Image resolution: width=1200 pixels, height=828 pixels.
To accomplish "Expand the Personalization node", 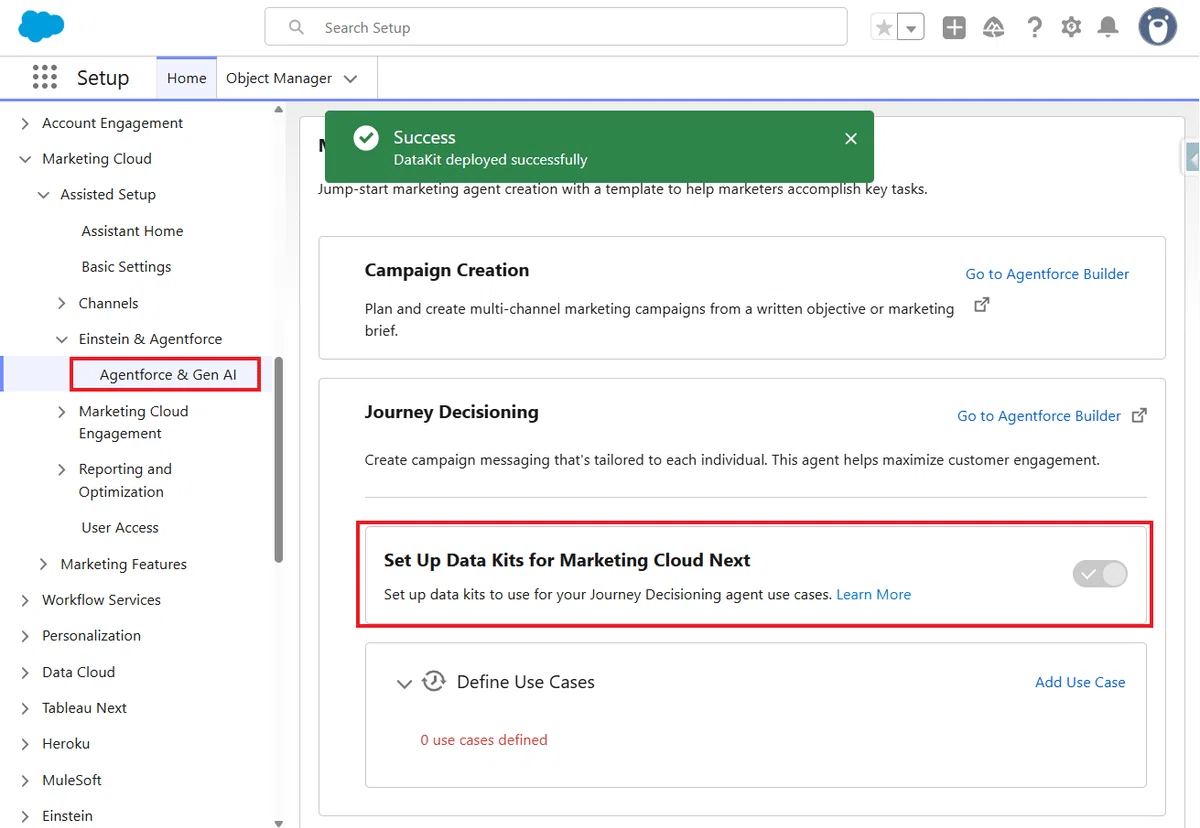I will [26, 636].
